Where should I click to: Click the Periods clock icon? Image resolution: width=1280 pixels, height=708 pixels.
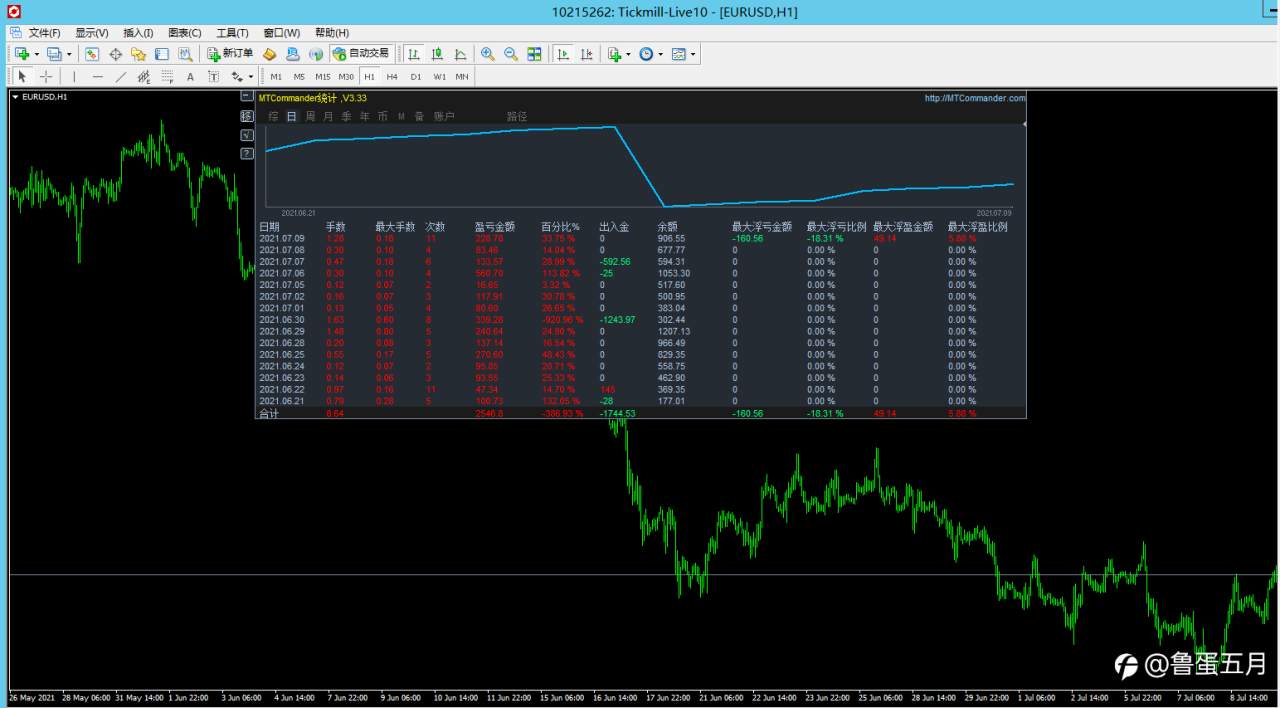pos(646,54)
